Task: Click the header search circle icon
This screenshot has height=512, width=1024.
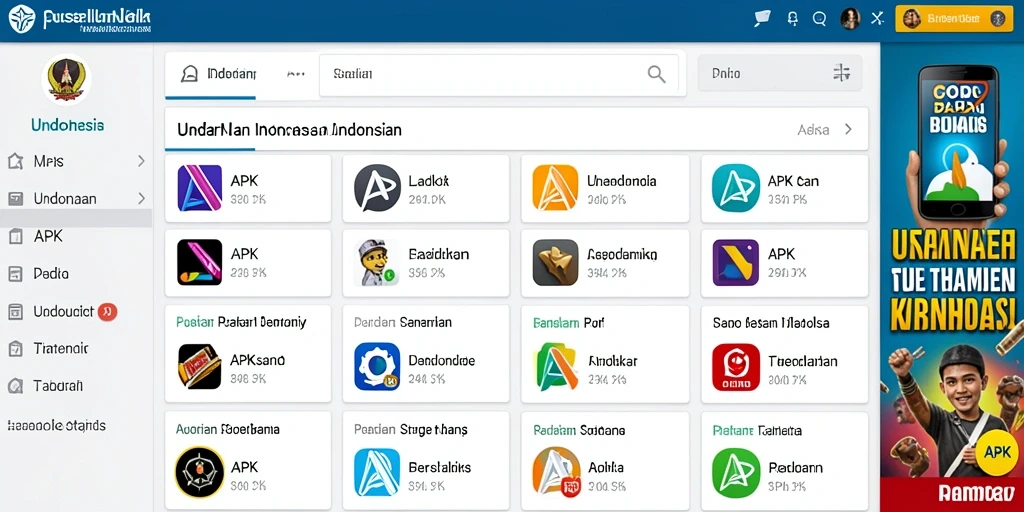Action: [x=820, y=19]
